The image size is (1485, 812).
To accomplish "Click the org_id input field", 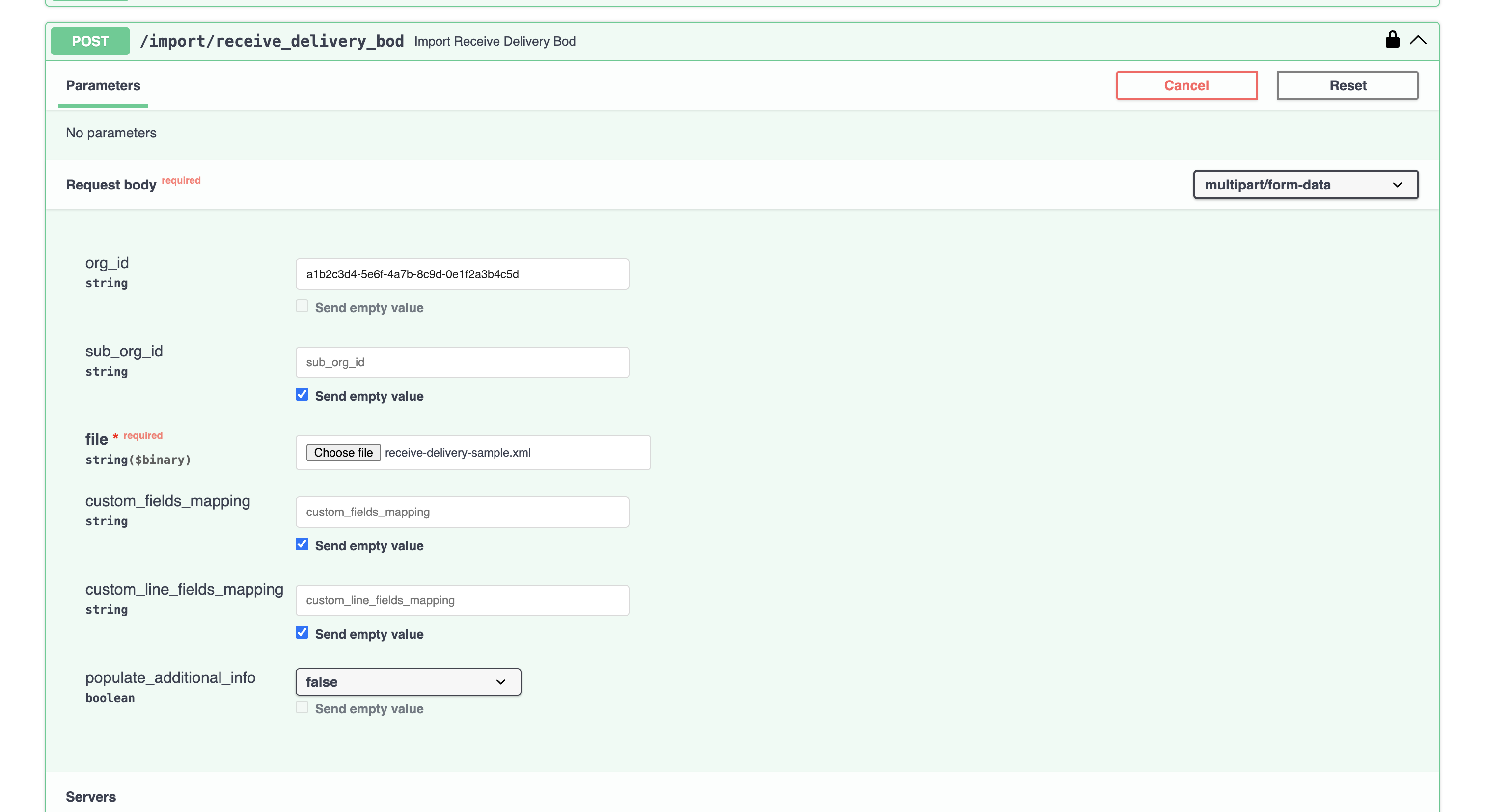I will tap(462, 274).
